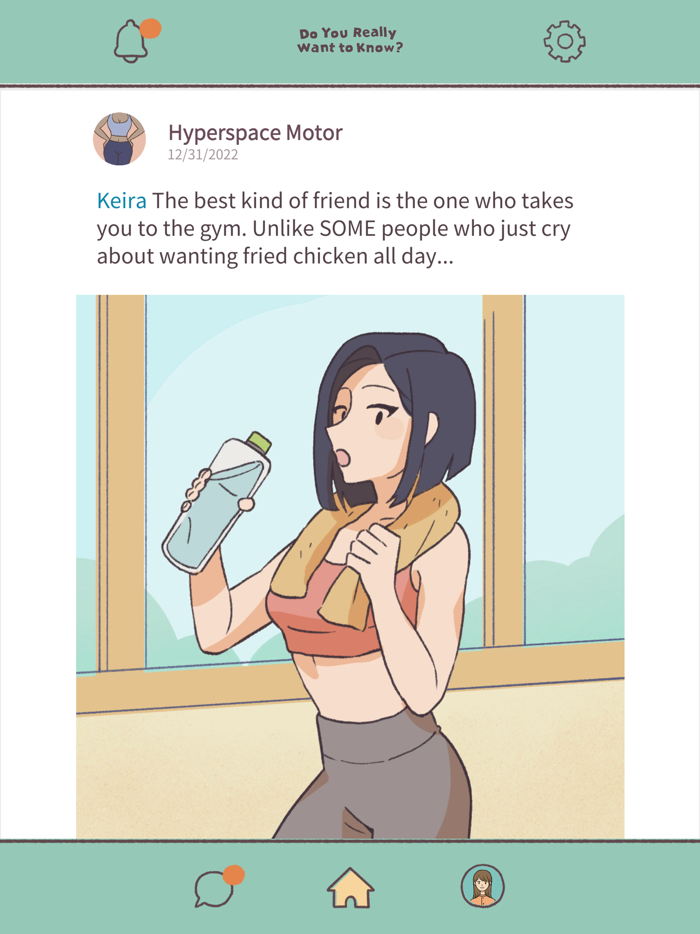Tap the right wooden window frame post
700x934 pixels.
pos(503,471)
